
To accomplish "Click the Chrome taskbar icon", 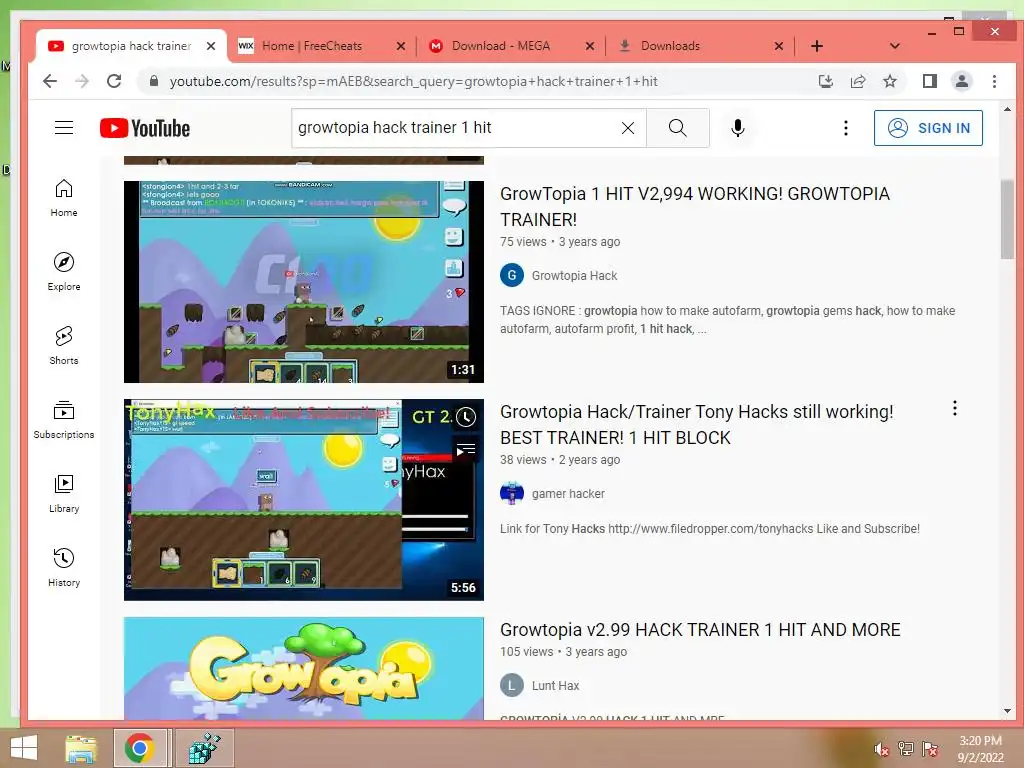I will (140, 748).
